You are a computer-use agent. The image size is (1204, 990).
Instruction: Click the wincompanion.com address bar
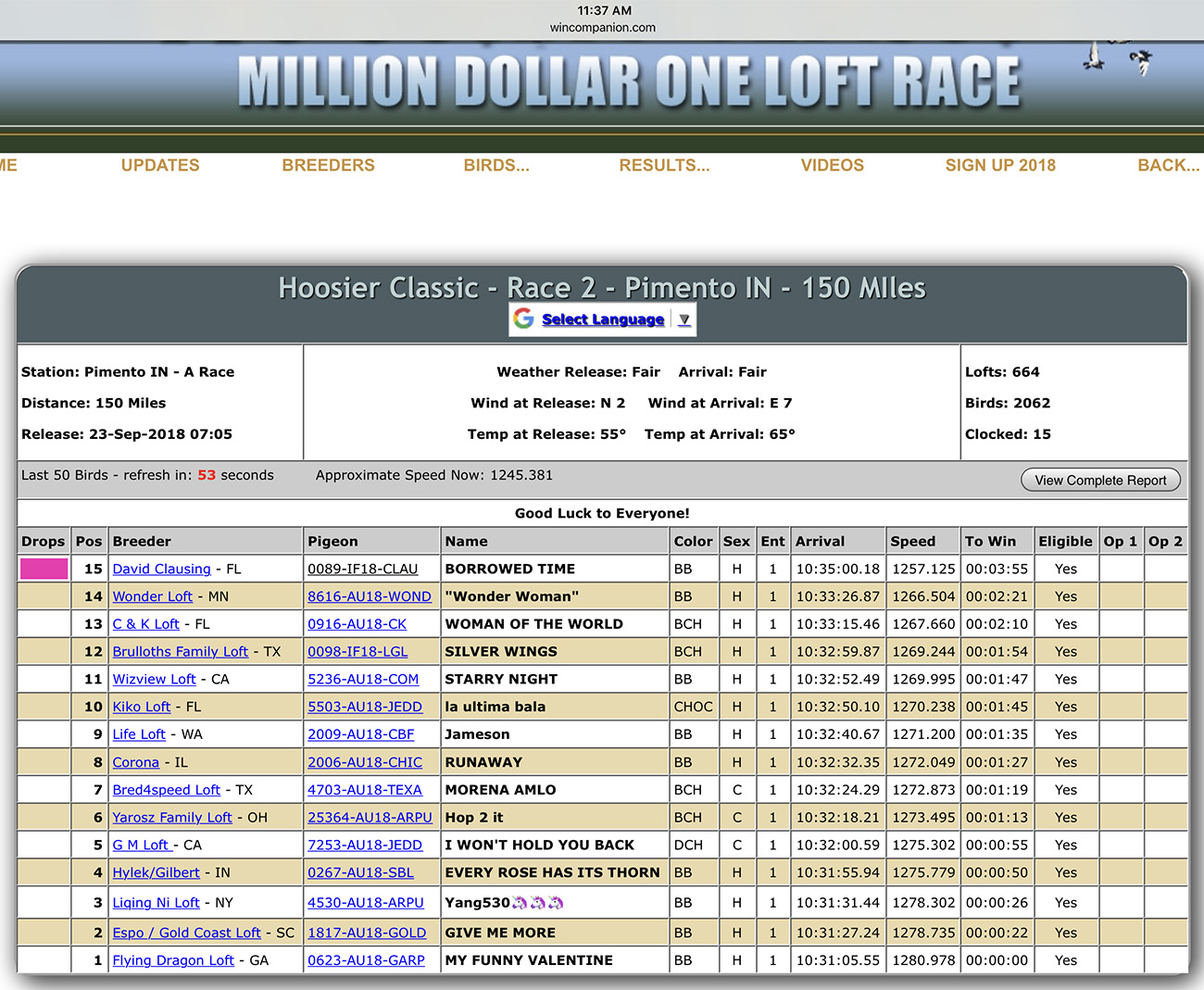pyautogui.click(x=602, y=27)
